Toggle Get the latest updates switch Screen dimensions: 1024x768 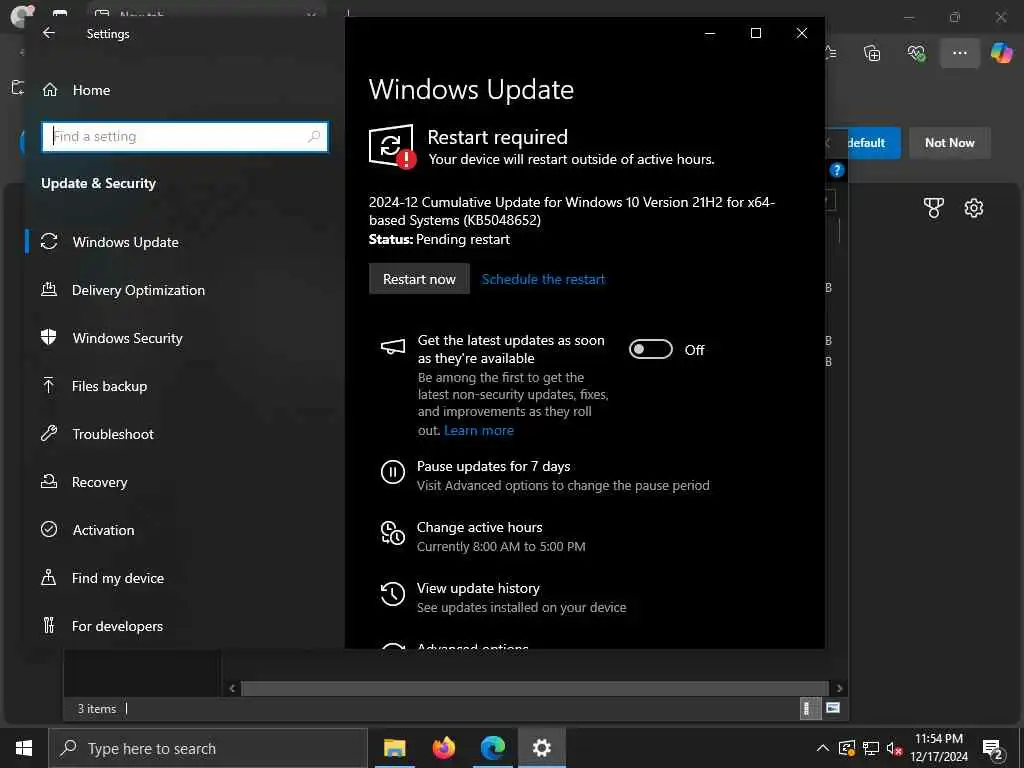pyautogui.click(x=650, y=349)
